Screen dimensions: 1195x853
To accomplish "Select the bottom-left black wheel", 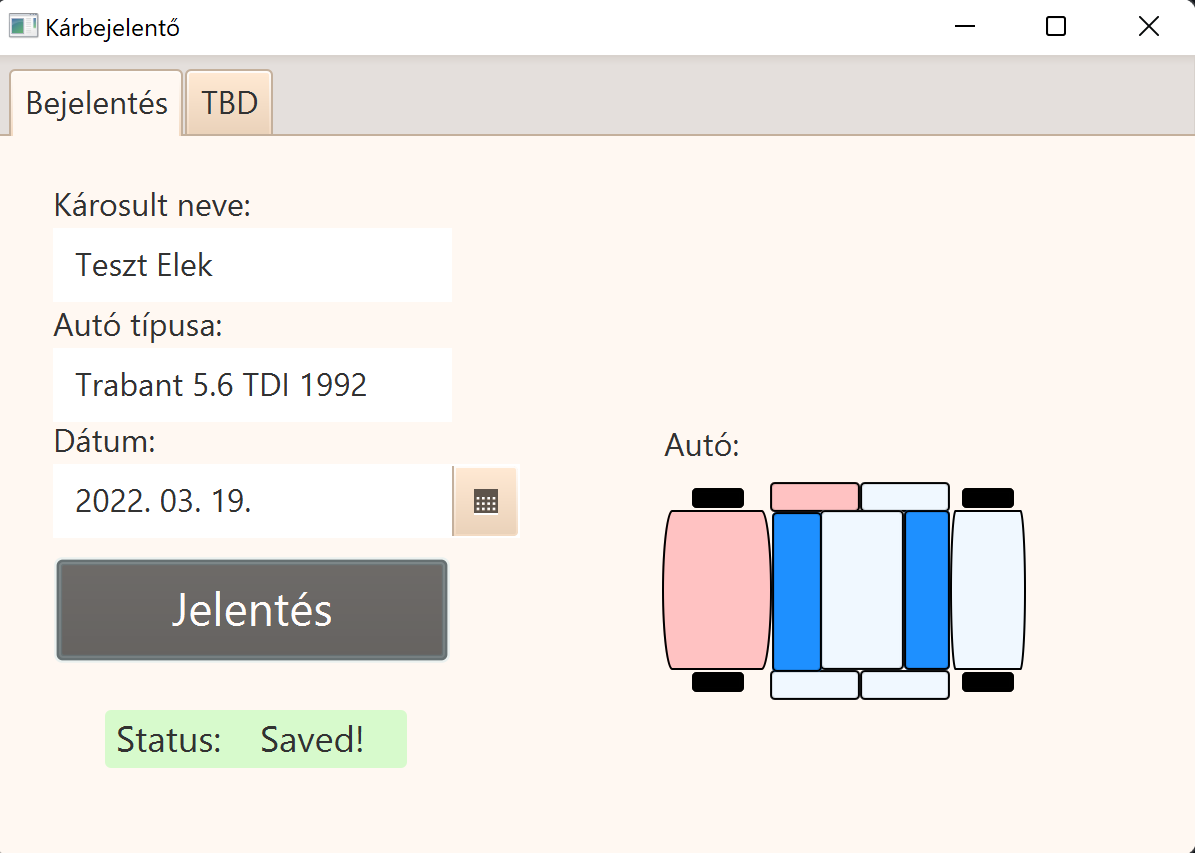I will click(x=718, y=682).
